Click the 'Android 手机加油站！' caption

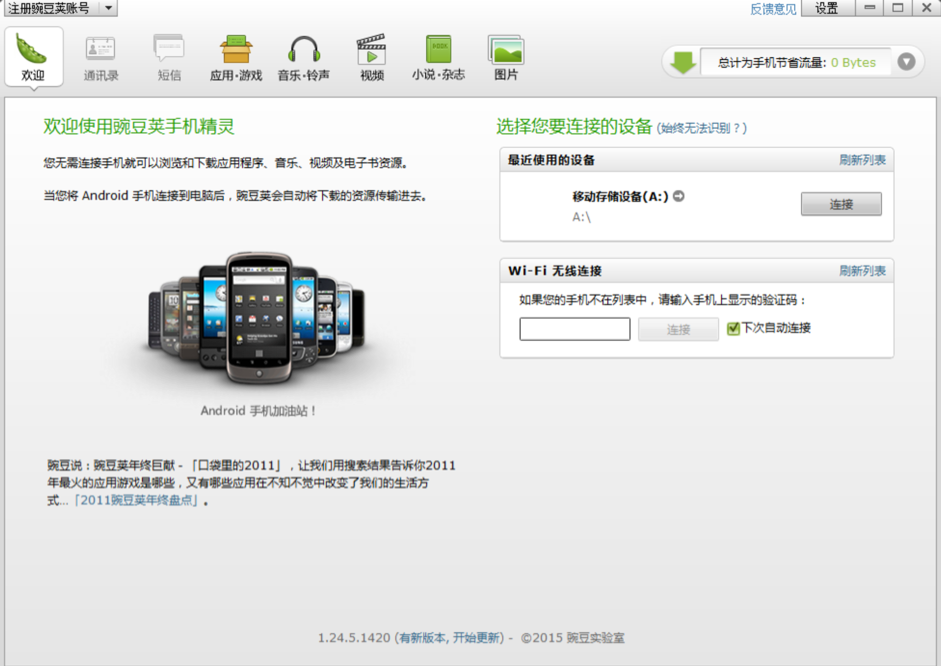[258, 411]
